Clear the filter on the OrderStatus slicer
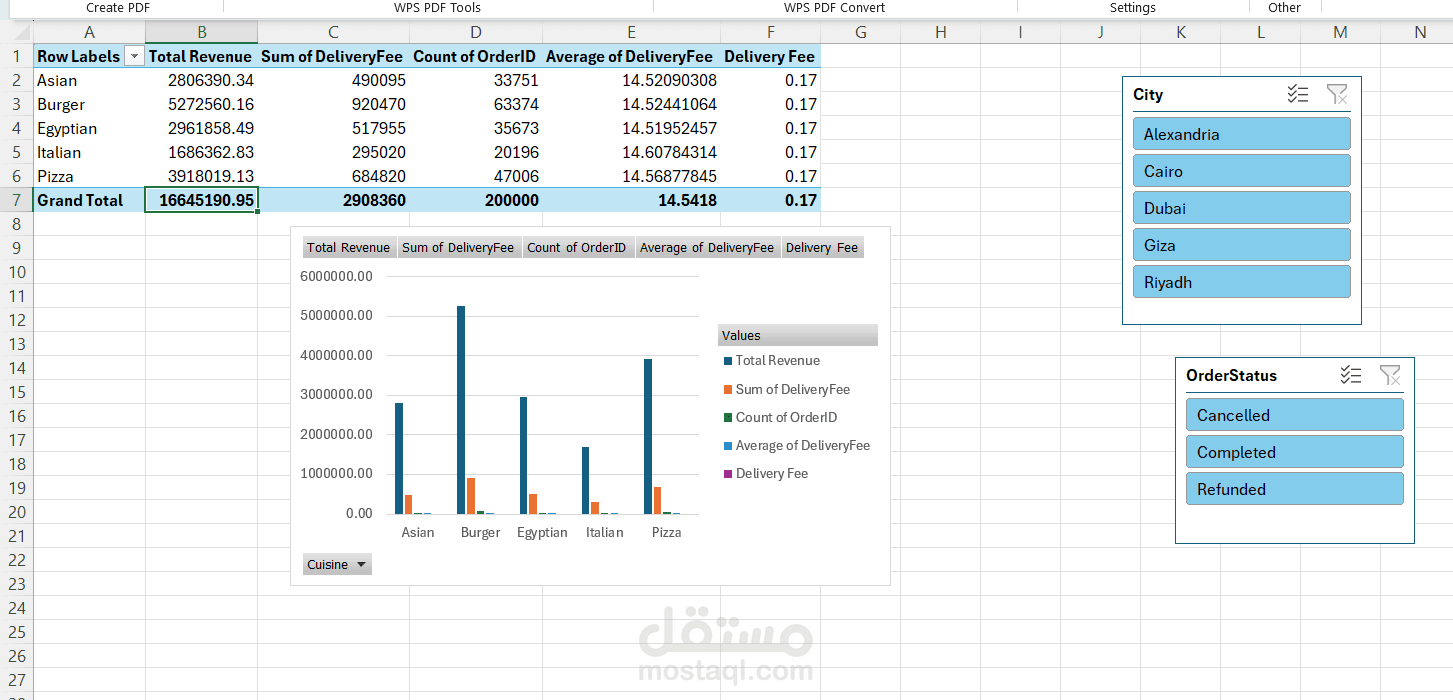Screen dimensions: 1453x700 [1390, 376]
